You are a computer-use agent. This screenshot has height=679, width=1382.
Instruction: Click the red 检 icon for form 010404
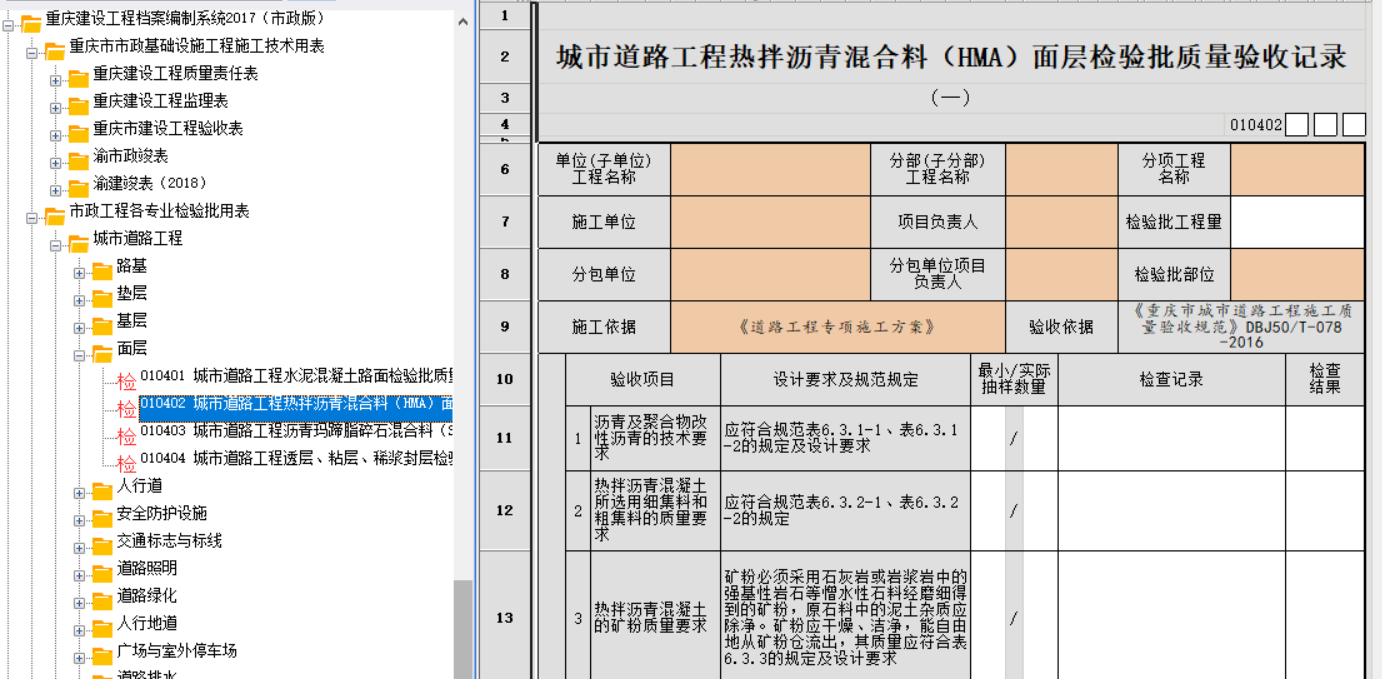click(126, 464)
